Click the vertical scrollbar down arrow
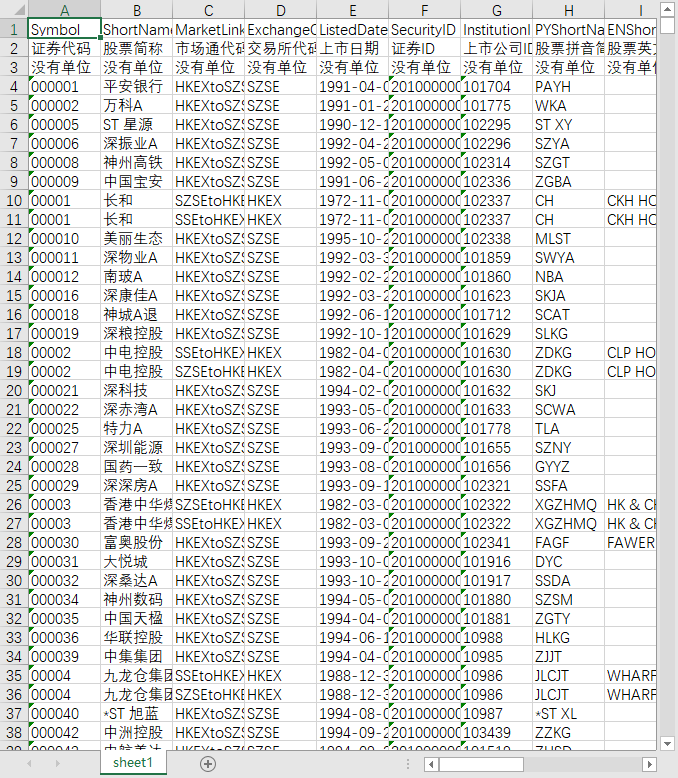Screen dimensions: 678x778 point(667,743)
